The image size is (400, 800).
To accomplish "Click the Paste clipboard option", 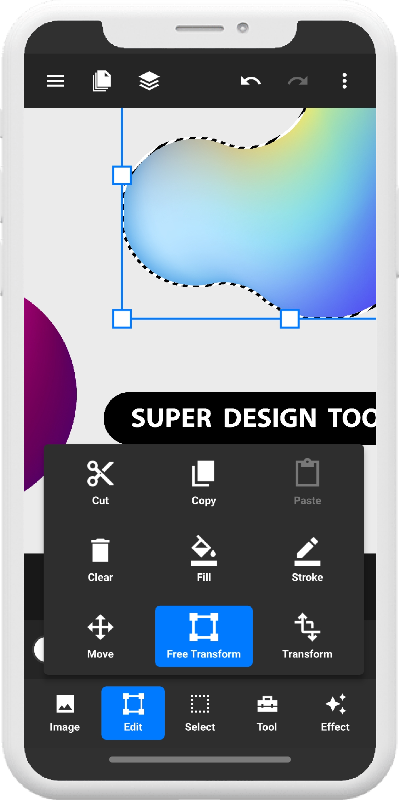I will [x=307, y=482].
